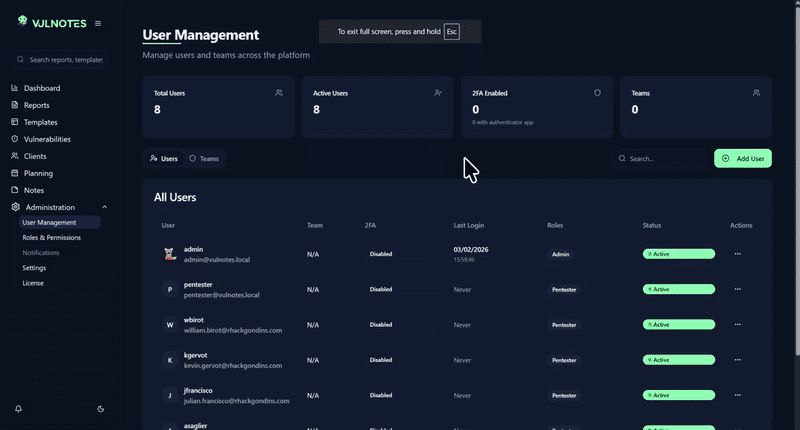Collapse the Administration section chevron
The height and width of the screenshot is (430, 800).
tap(105, 207)
